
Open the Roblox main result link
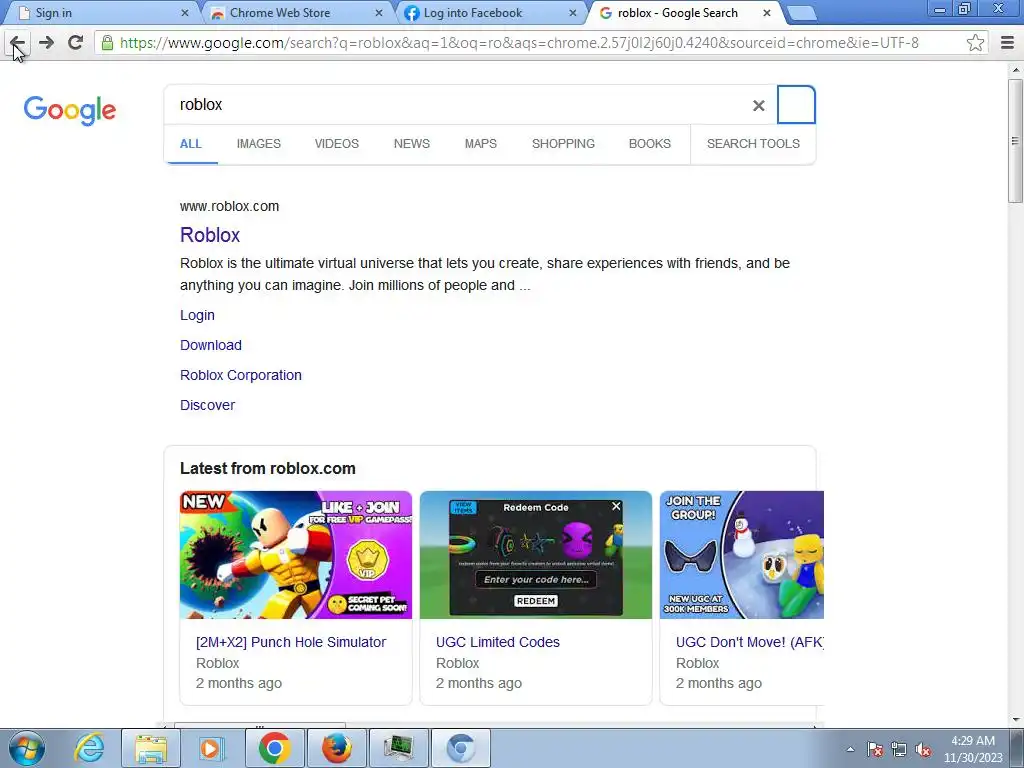tap(210, 235)
